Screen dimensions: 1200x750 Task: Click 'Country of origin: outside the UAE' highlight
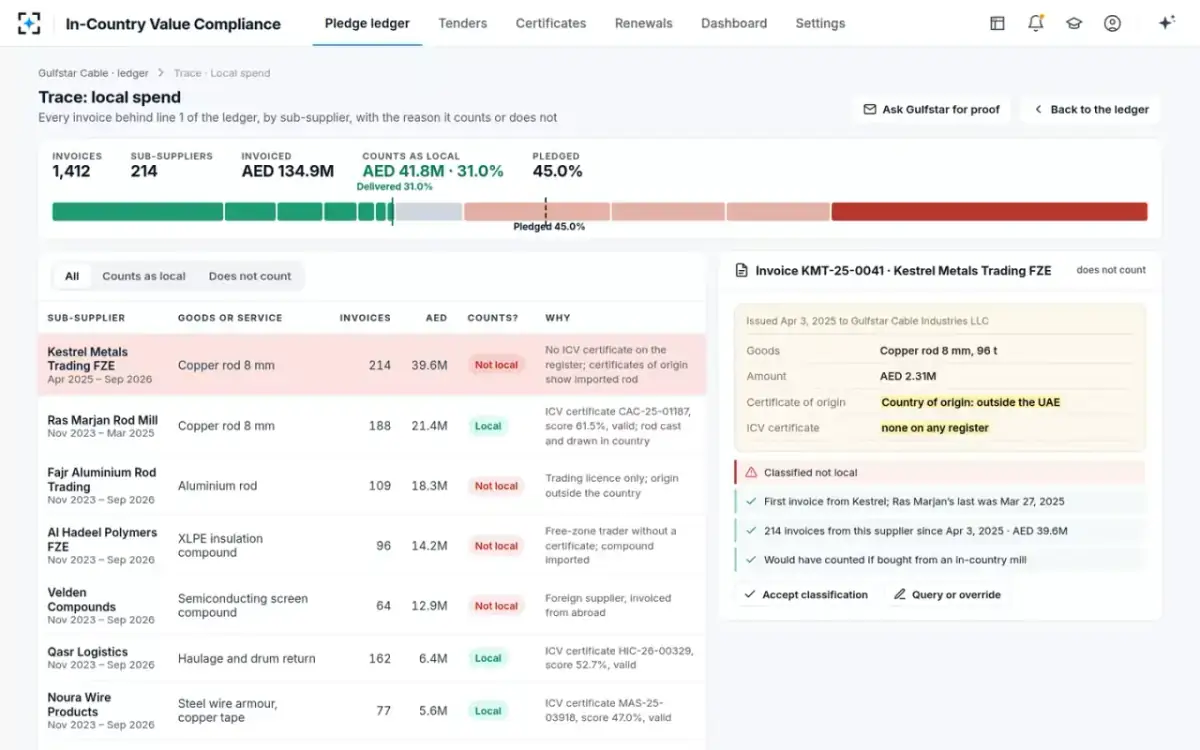tap(970, 402)
